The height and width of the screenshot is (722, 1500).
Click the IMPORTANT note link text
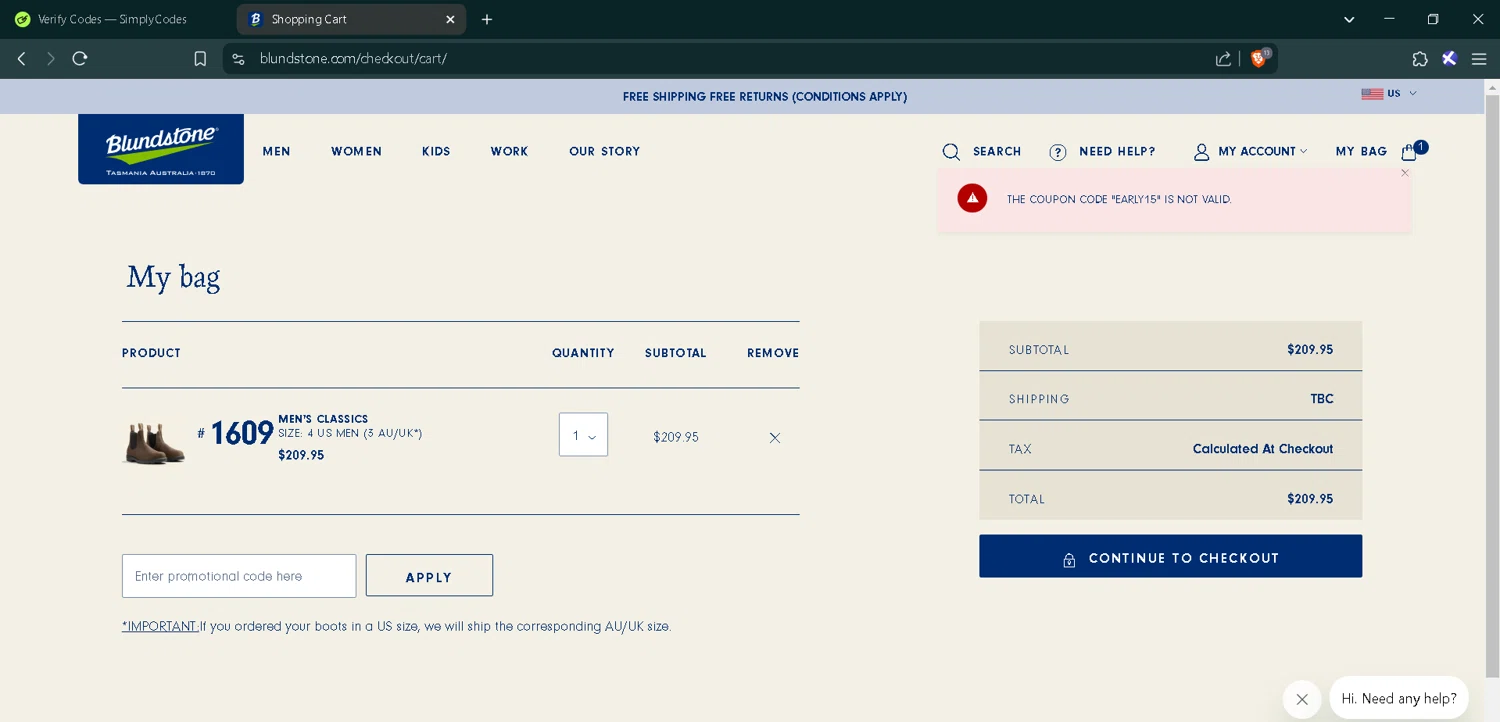(160, 627)
